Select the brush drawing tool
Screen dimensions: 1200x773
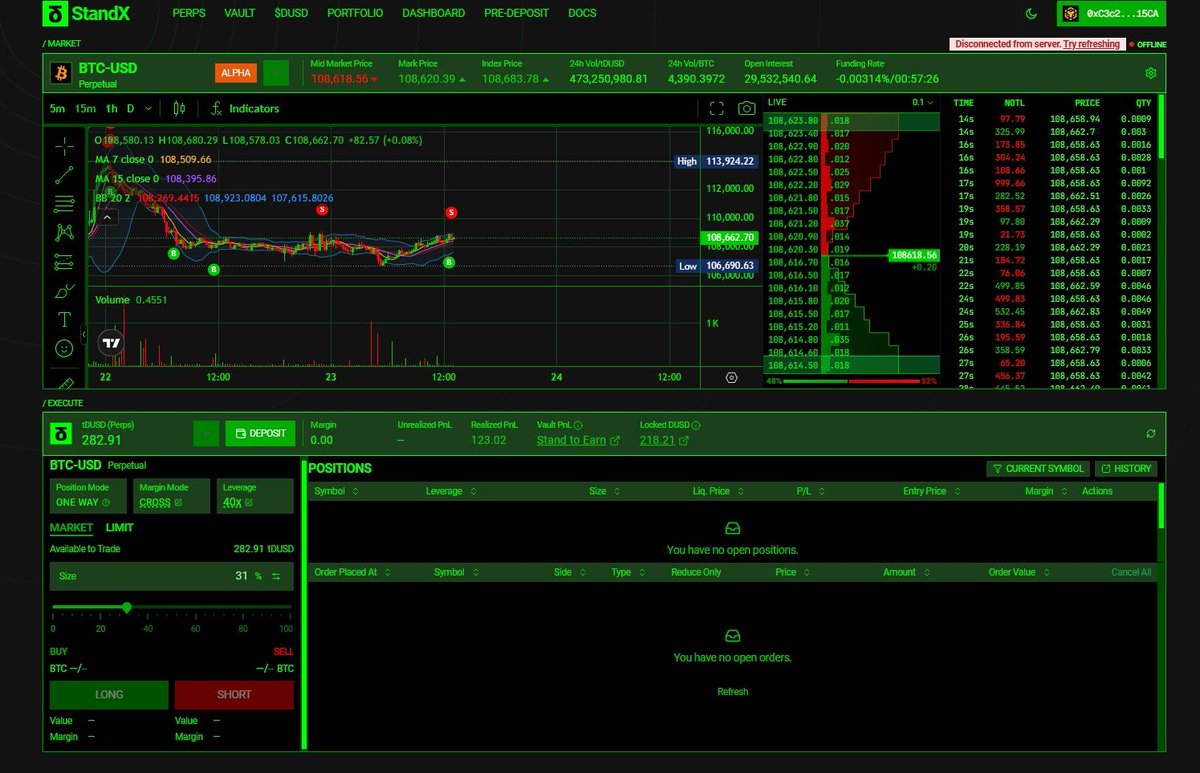click(65, 291)
